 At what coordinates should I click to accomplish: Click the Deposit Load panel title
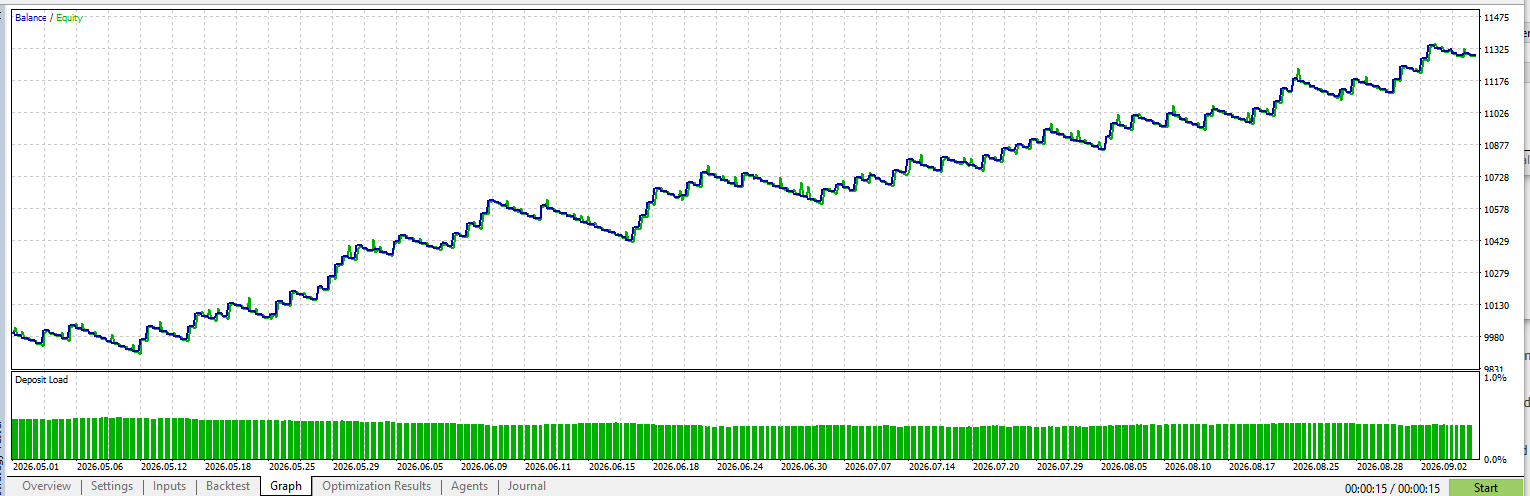40,380
